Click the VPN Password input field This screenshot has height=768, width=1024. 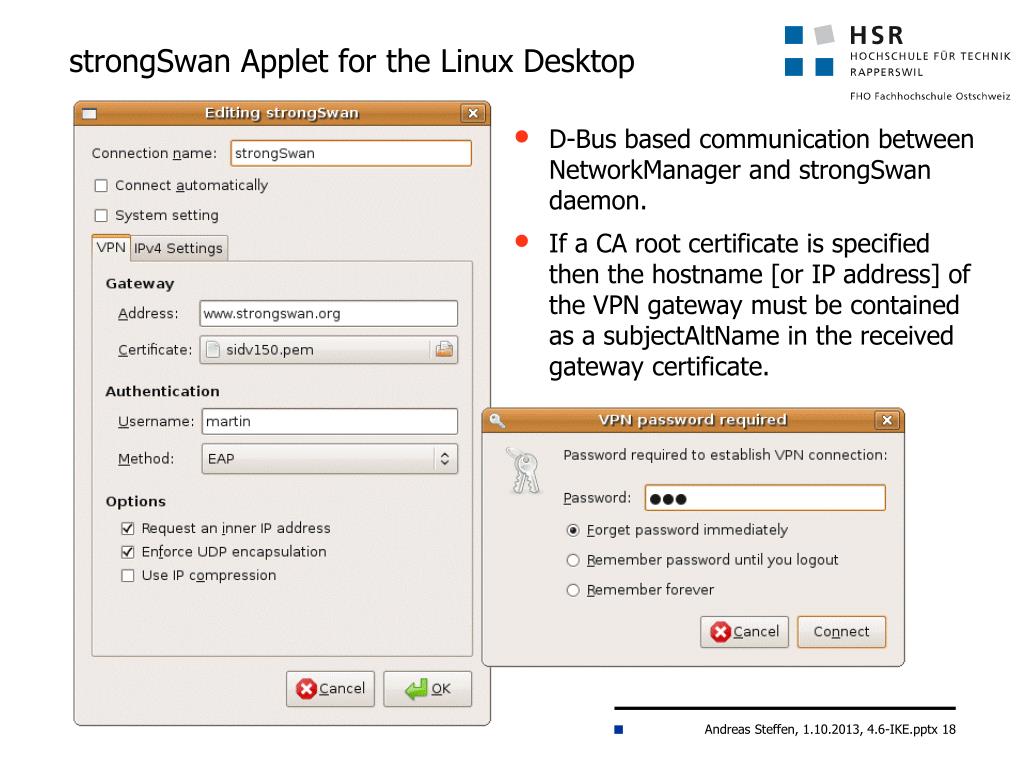pos(765,498)
